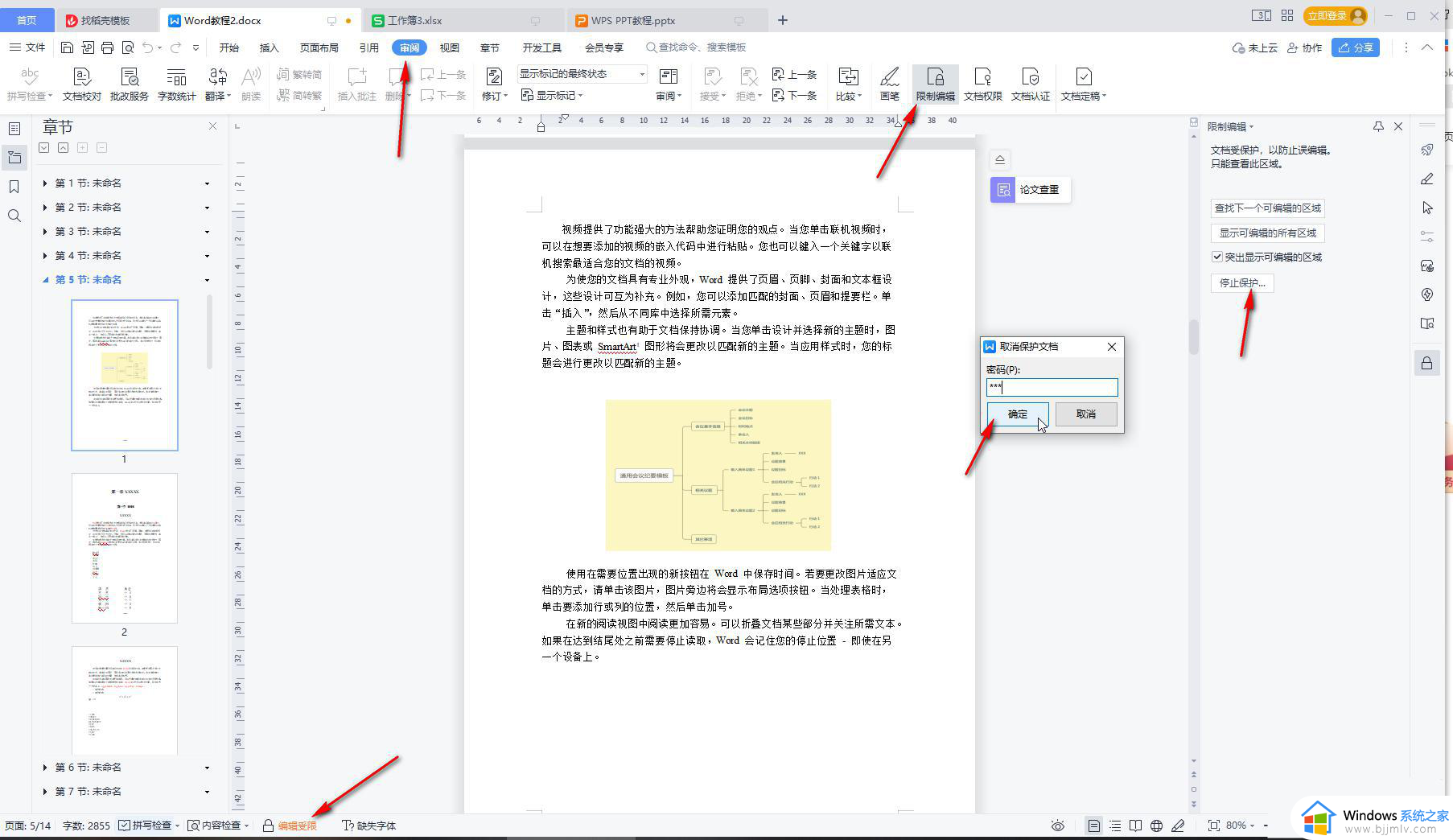Screen dimensions: 1453x840
Task: Open 文档认证 document certification
Action: [1031, 84]
